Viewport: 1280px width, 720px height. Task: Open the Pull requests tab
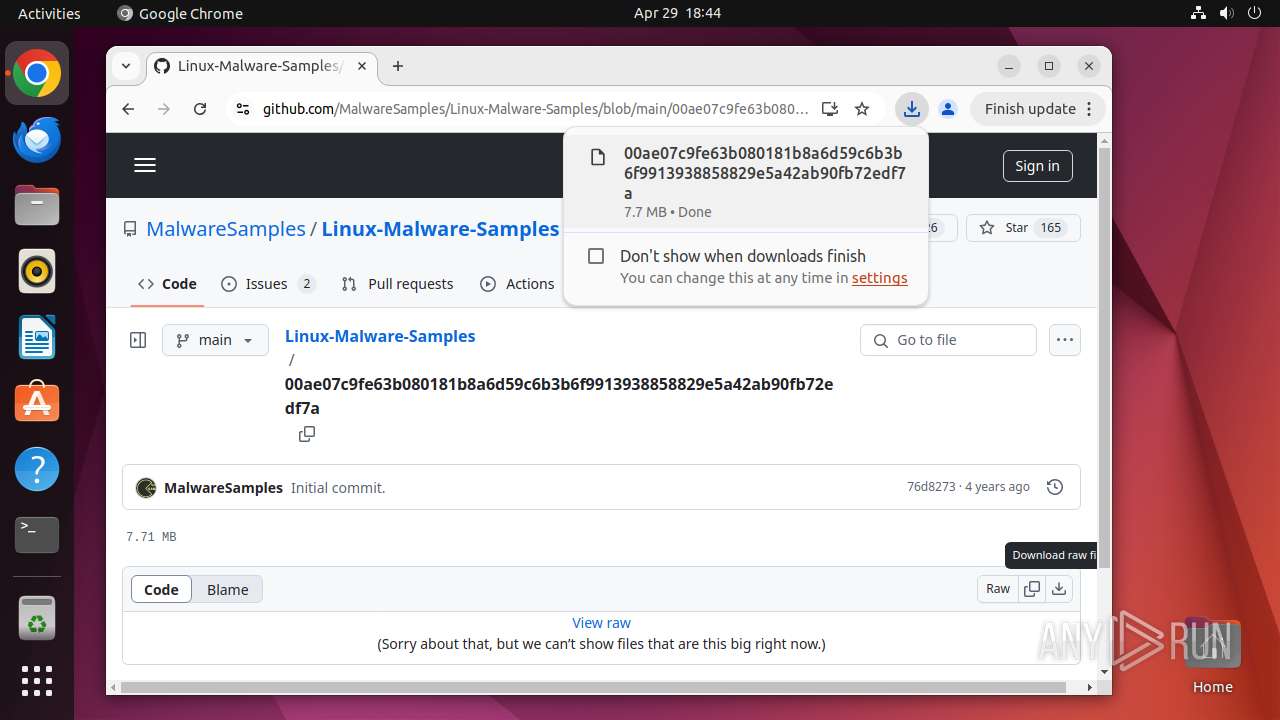pos(397,284)
